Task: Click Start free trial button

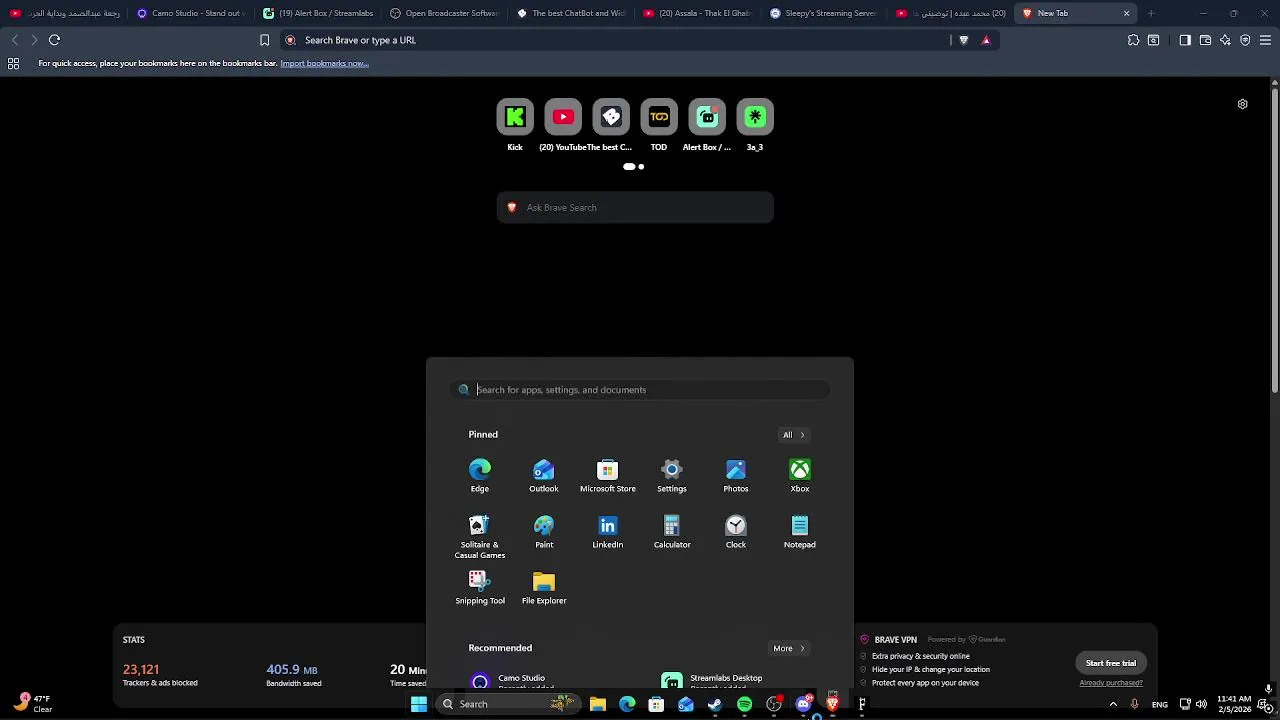Action: [1111, 663]
